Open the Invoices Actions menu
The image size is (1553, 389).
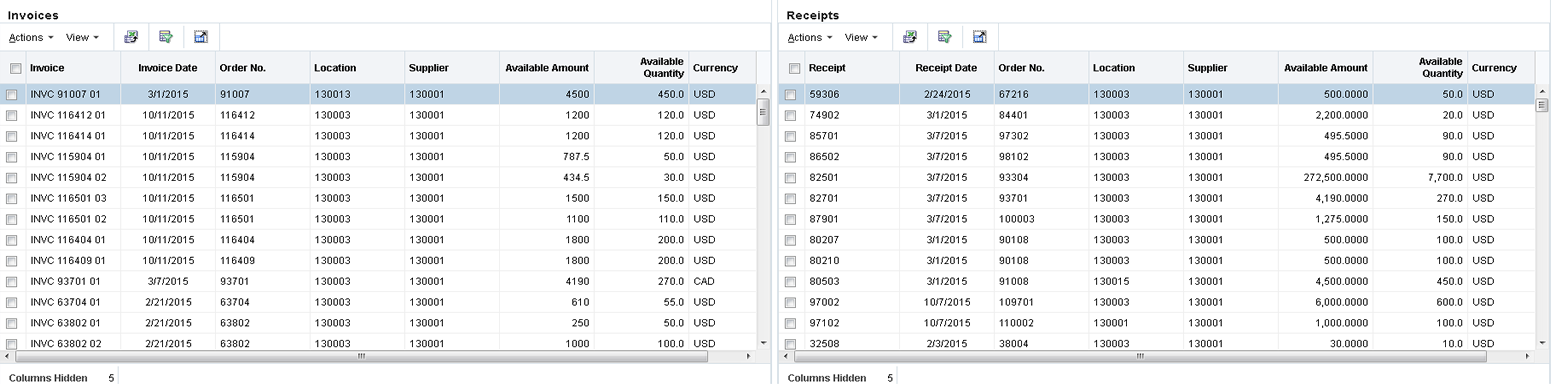click(31, 37)
